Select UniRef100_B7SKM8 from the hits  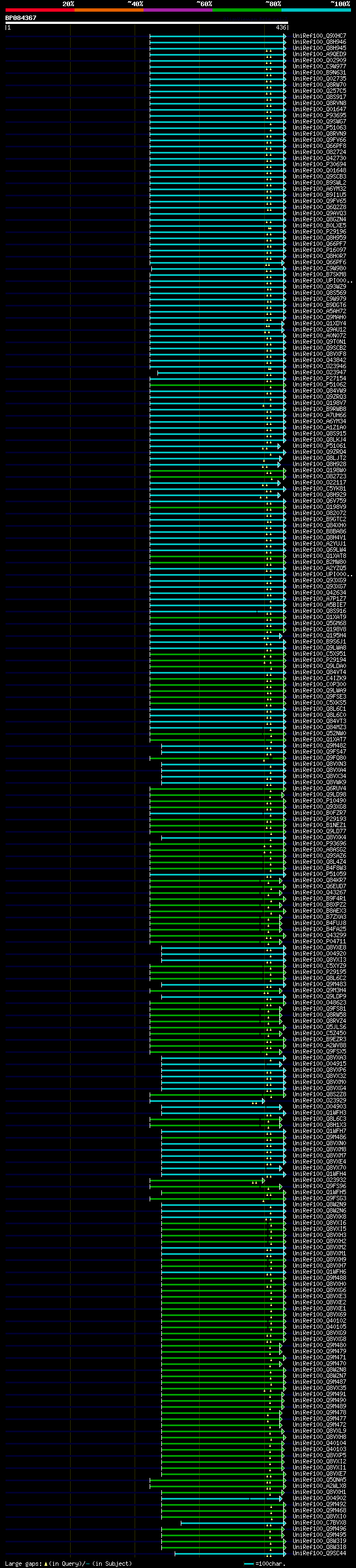pos(319,275)
